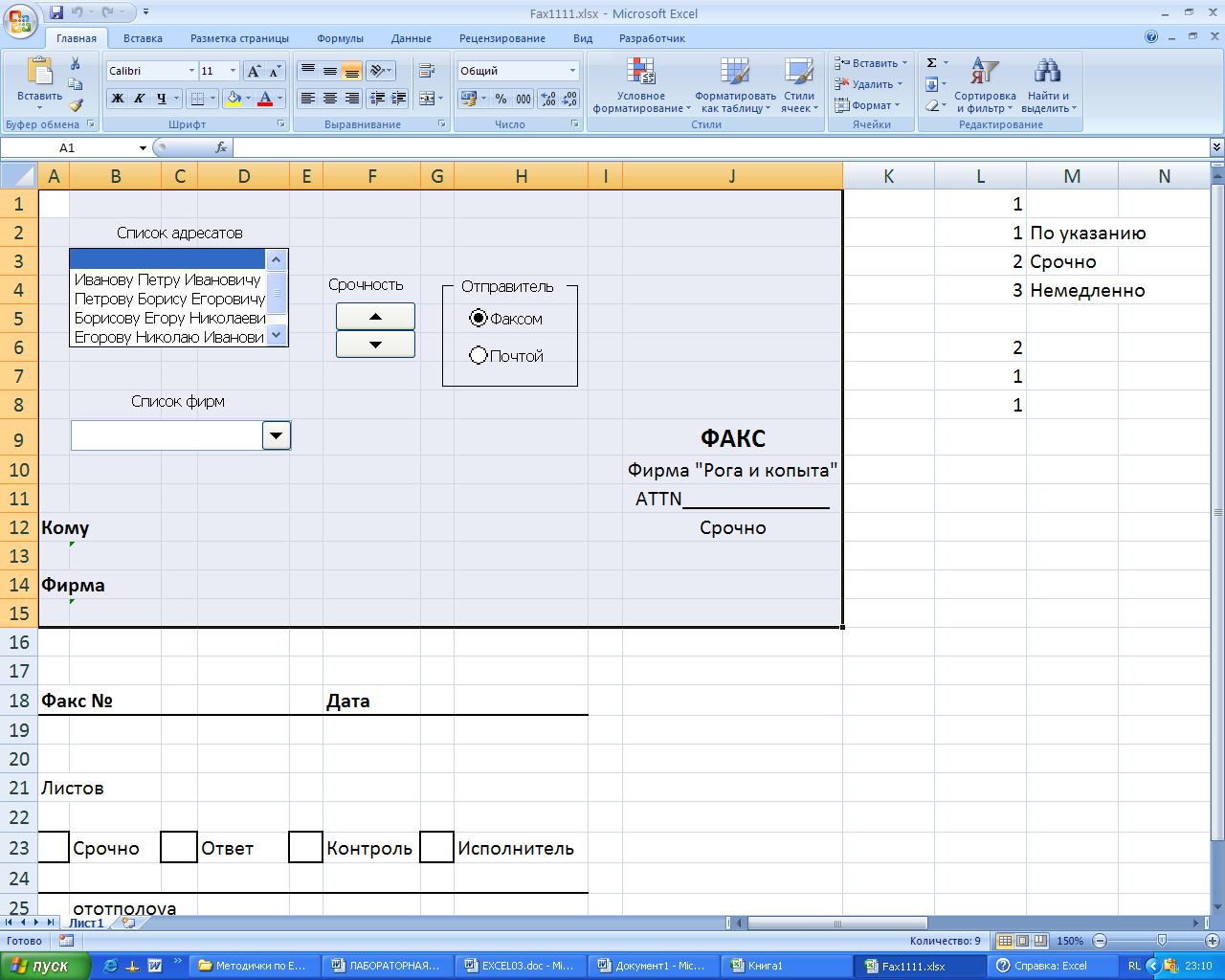The height and width of the screenshot is (980, 1225).
Task: Toggle underline Ч formatting
Action: (161, 98)
